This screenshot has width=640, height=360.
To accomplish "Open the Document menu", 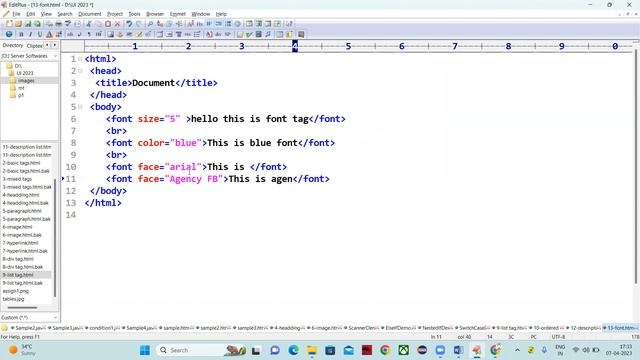I will pos(89,14).
